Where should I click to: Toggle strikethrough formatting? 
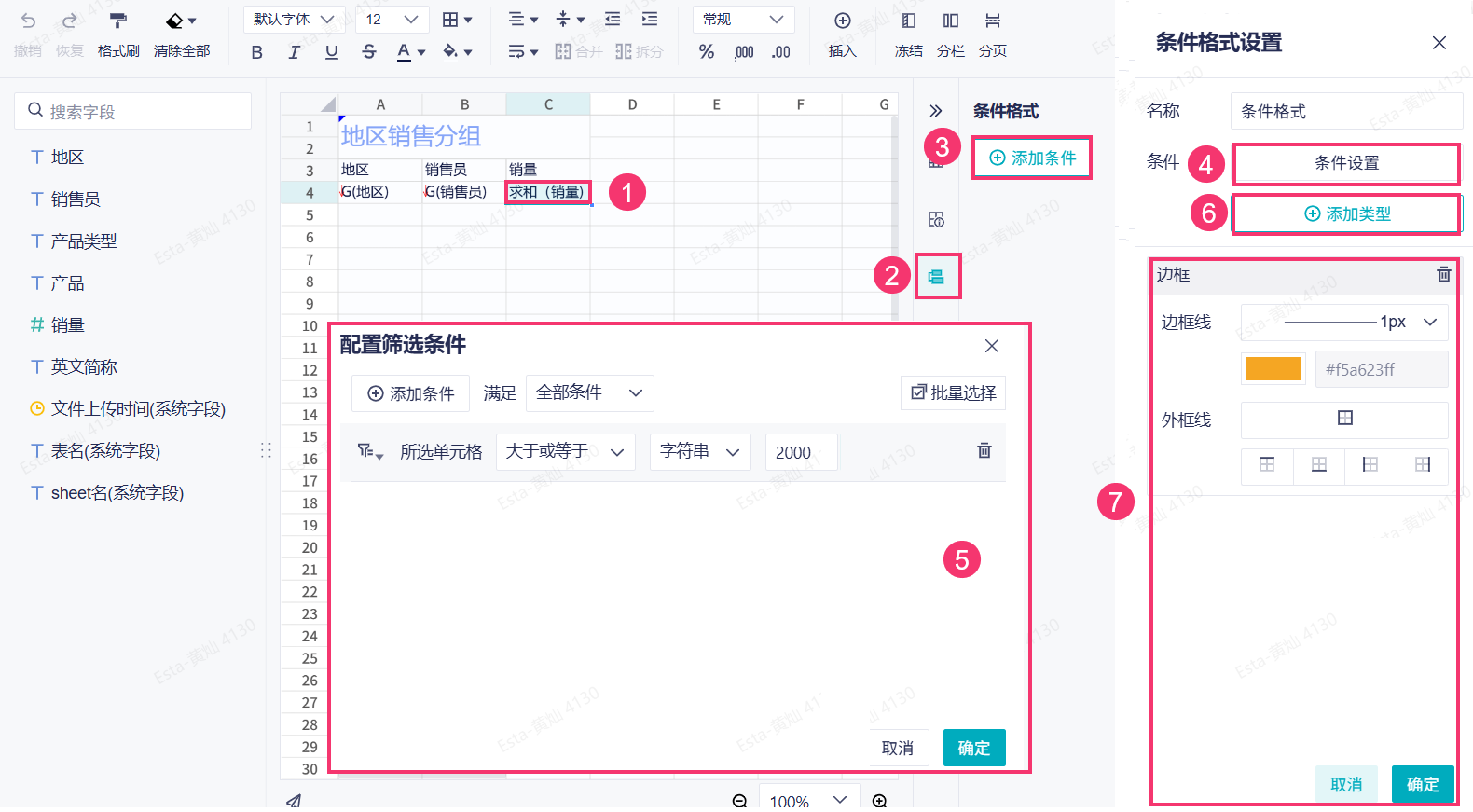tap(369, 52)
